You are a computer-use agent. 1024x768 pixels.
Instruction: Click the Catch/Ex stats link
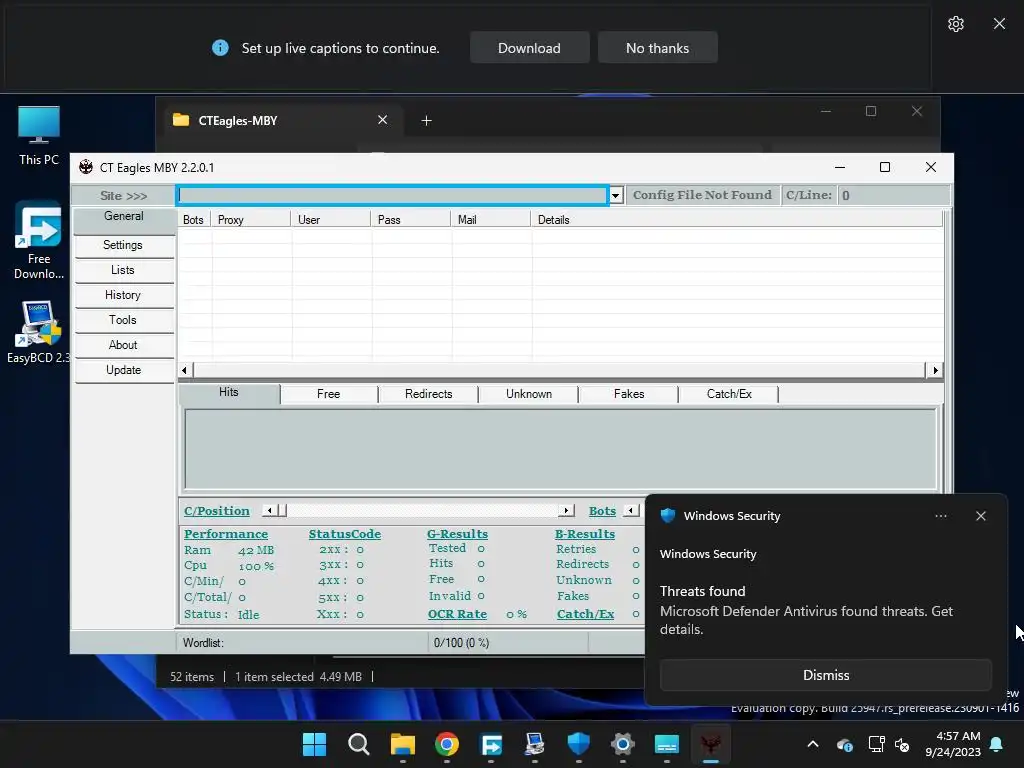point(586,614)
